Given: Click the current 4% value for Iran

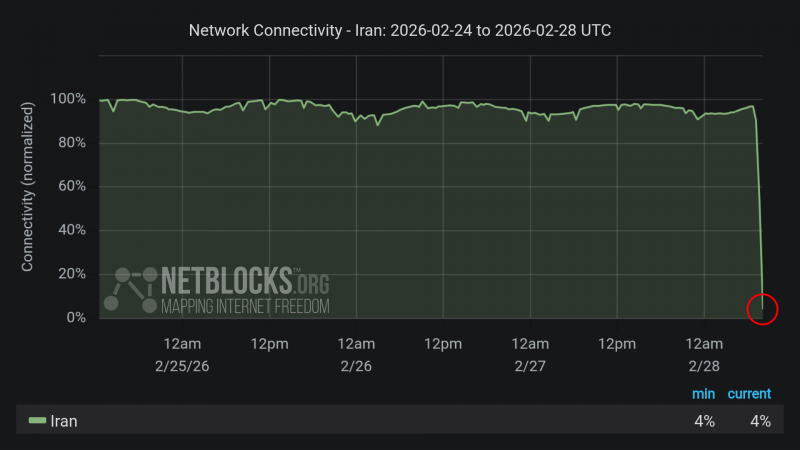Looking at the screenshot, I should point(760,421).
